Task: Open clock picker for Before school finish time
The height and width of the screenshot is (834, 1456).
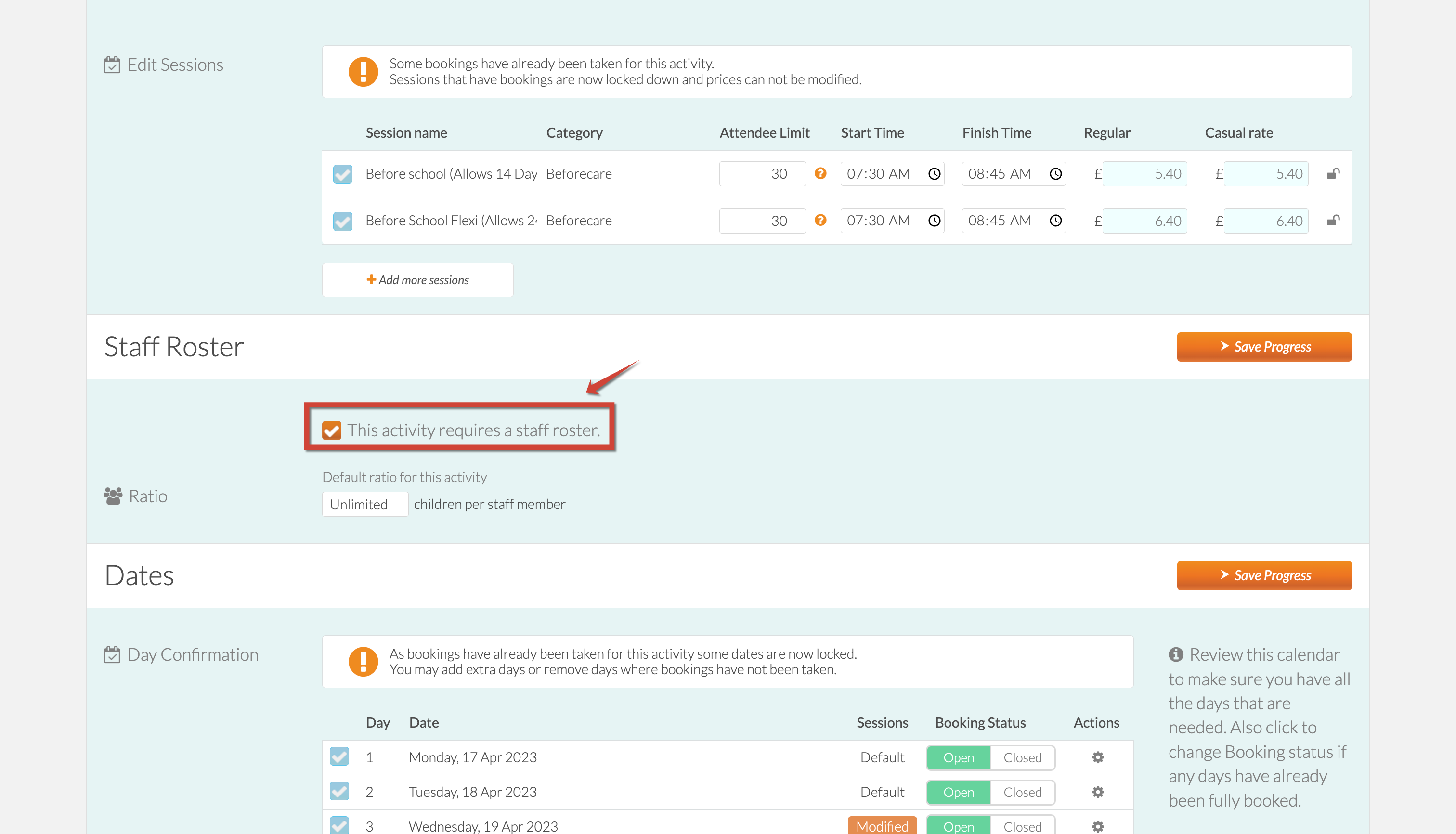Action: click(1055, 173)
